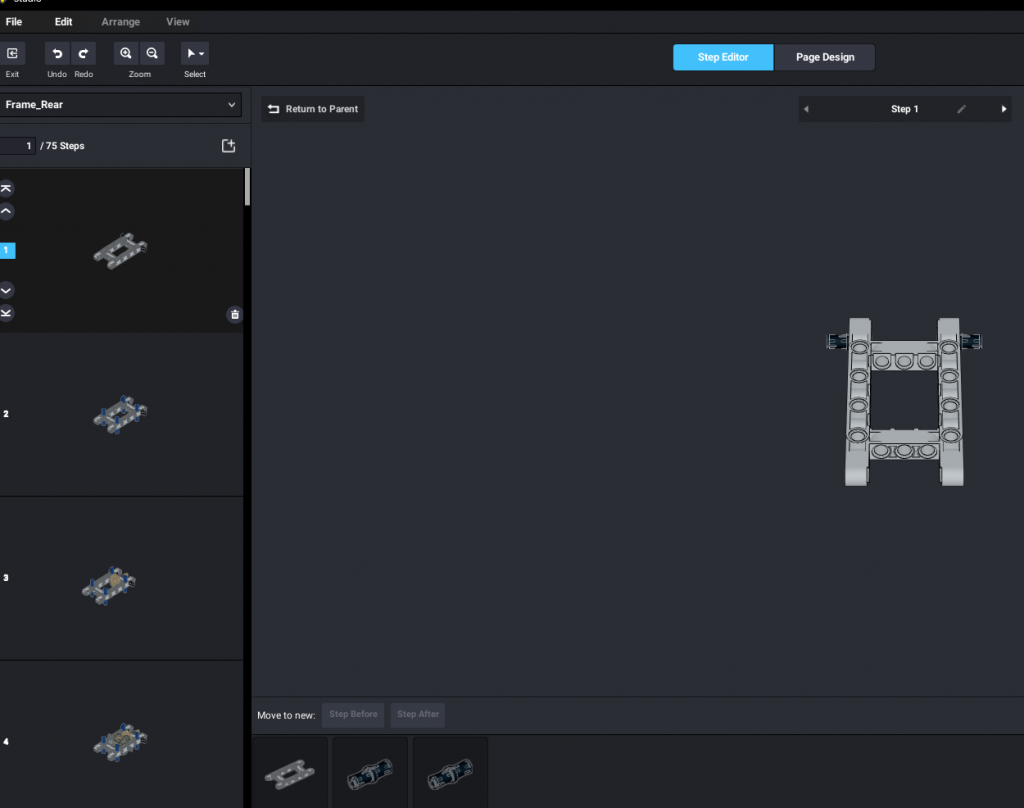This screenshot has width=1024, height=808.
Task: Move step down one position
Action: click(x=7, y=290)
